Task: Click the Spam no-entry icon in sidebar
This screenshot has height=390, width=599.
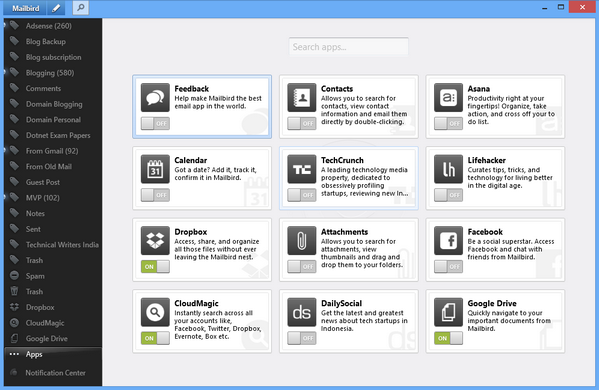Action: coord(14,275)
